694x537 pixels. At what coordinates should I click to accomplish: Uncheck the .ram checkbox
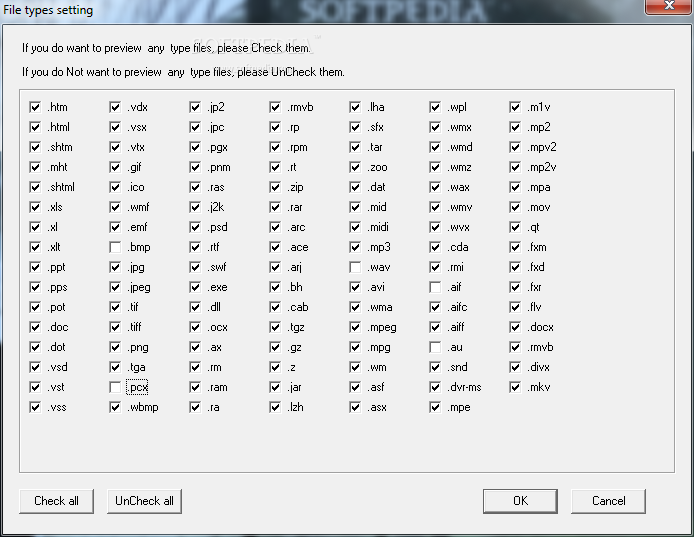[x=195, y=387]
